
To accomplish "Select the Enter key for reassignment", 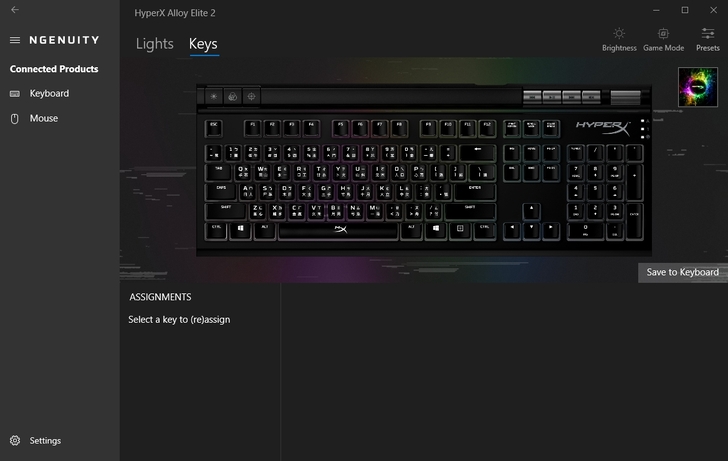I will [x=474, y=192].
